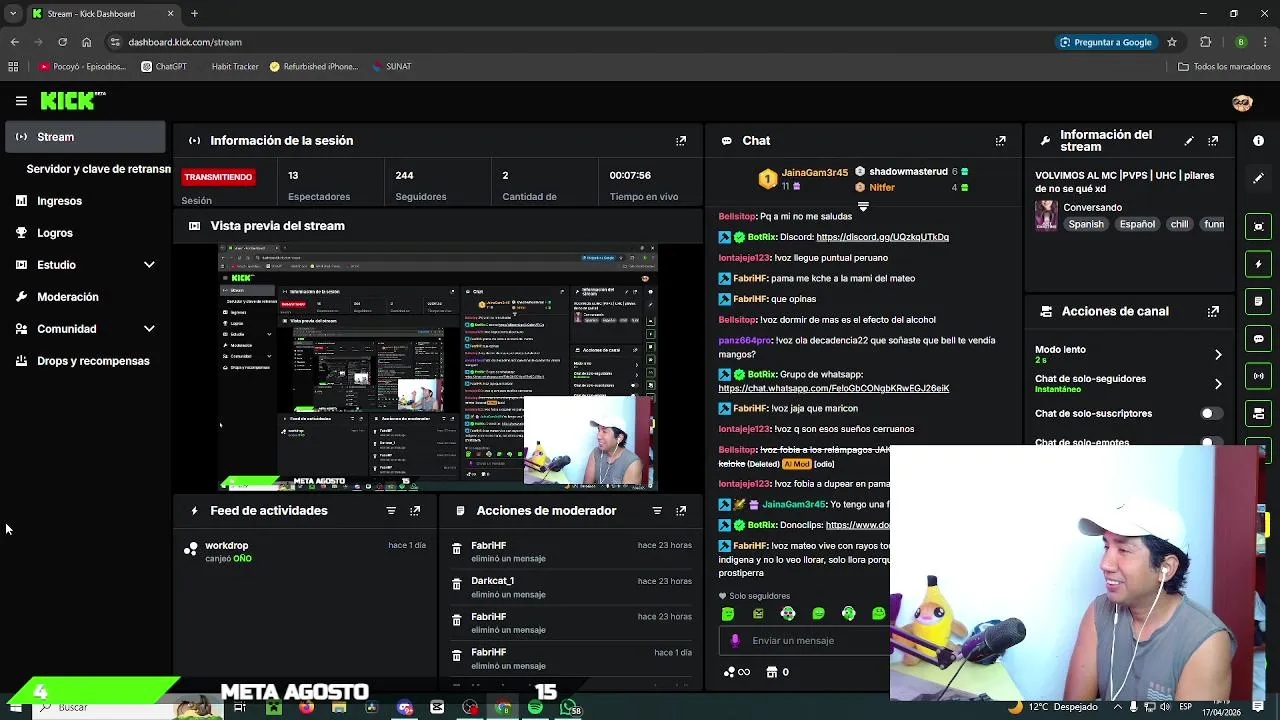Screen dimensions: 1280x720
Task: Select Stream in the sidebar
Action: point(85,137)
